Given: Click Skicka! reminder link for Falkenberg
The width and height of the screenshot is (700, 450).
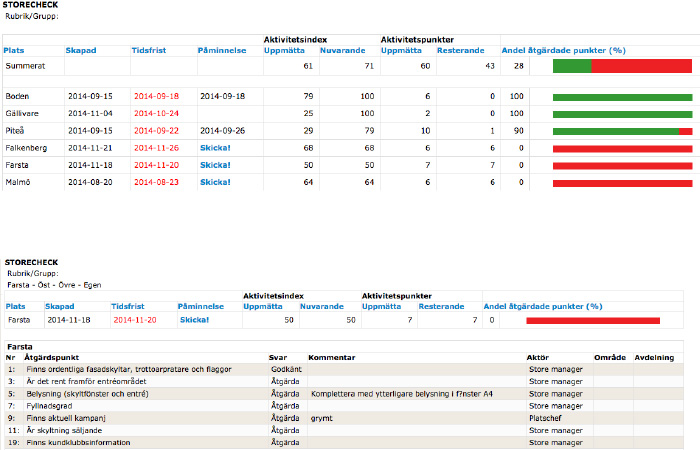Looking at the screenshot, I should (214, 147).
